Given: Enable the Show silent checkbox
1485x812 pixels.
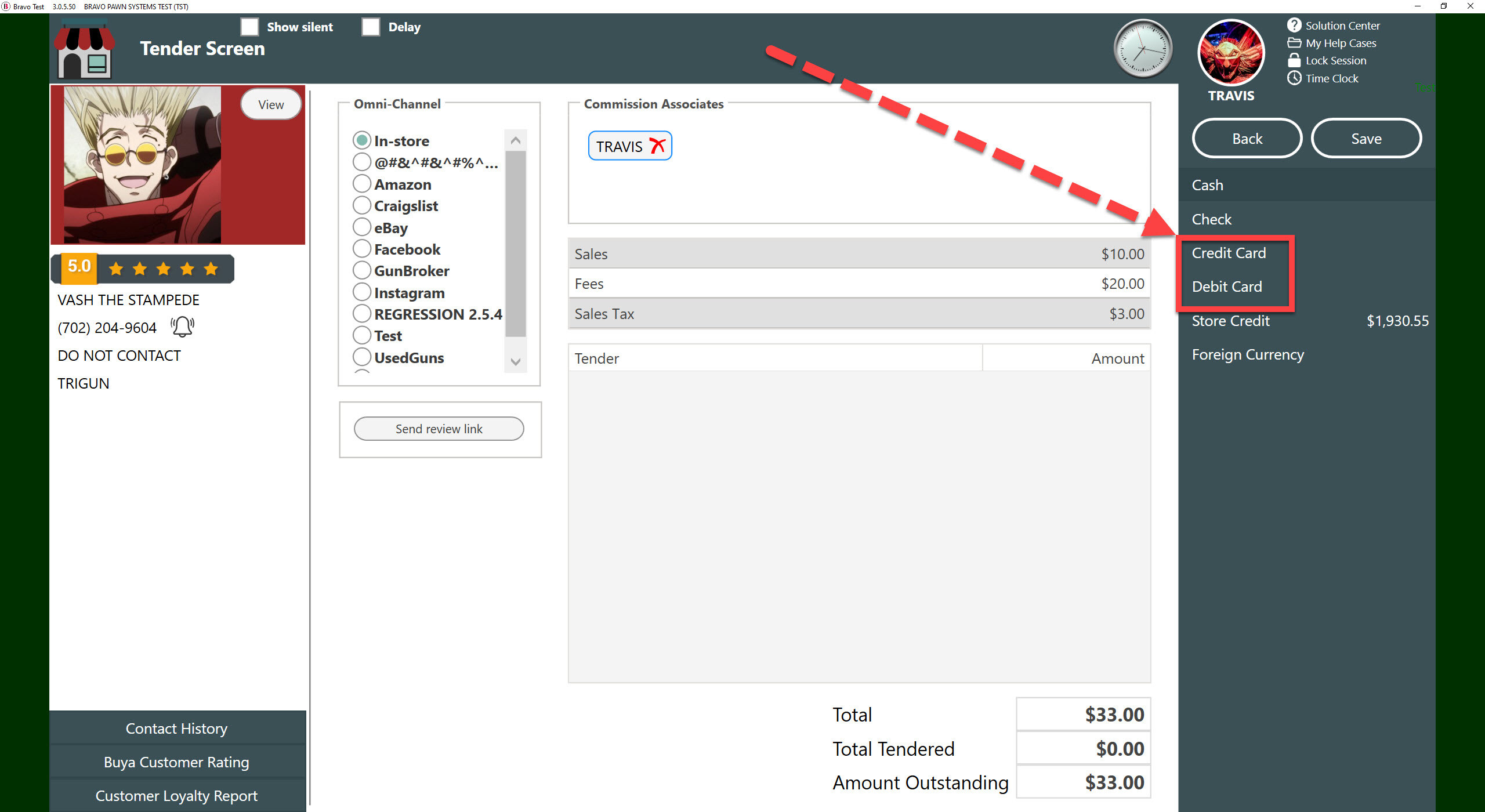Looking at the screenshot, I should [249, 27].
